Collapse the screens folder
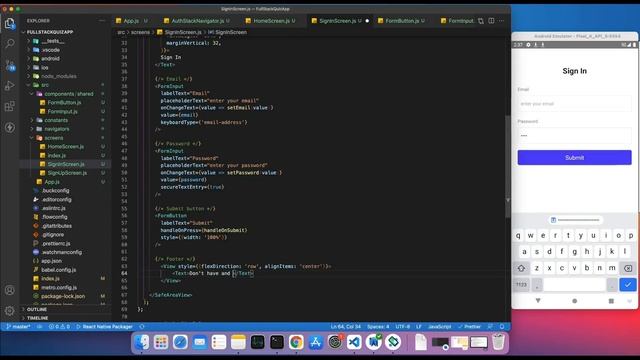The height and width of the screenshot is (360, 640). [x=53, y=138]
